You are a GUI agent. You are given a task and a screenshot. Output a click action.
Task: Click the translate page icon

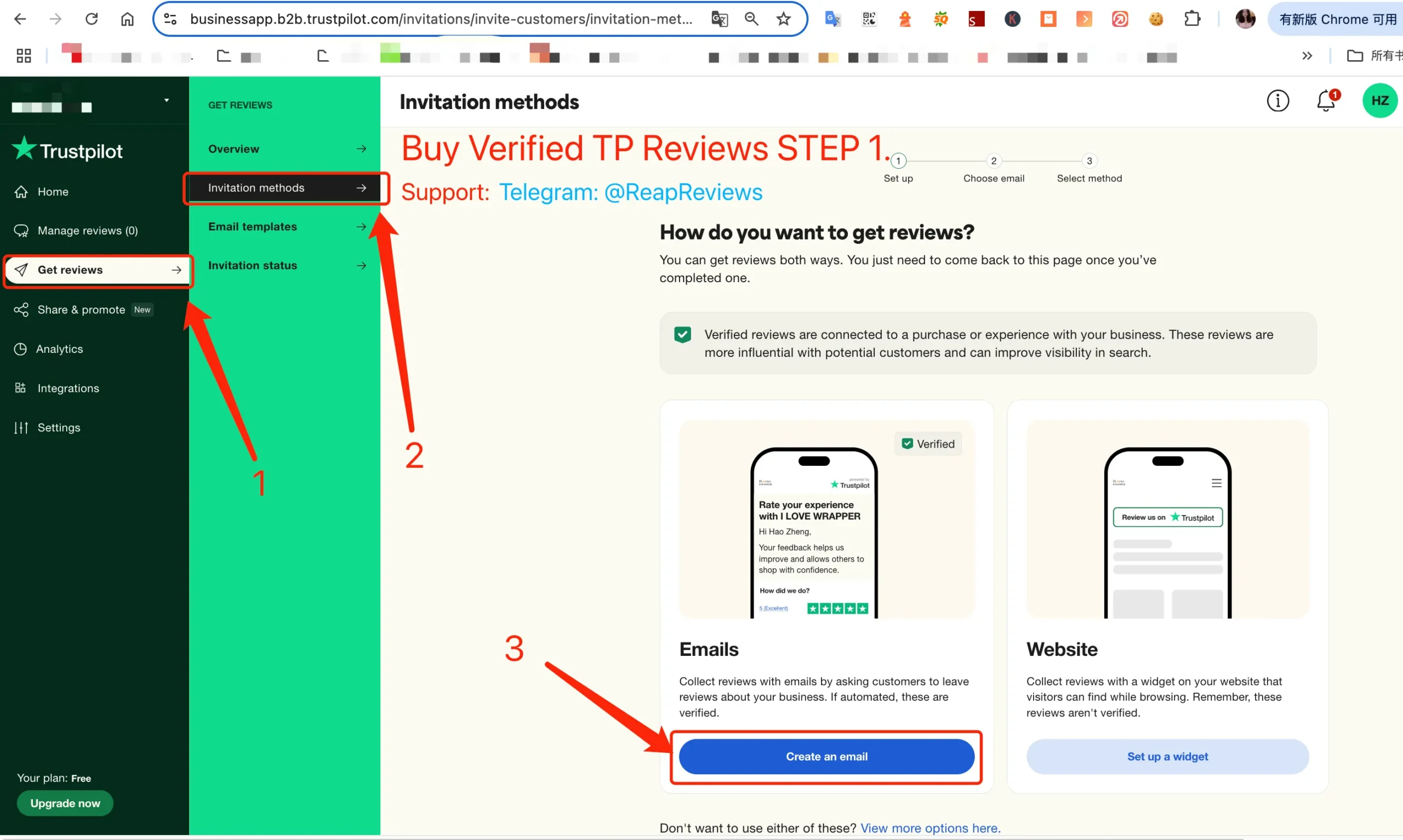(720, 19)
